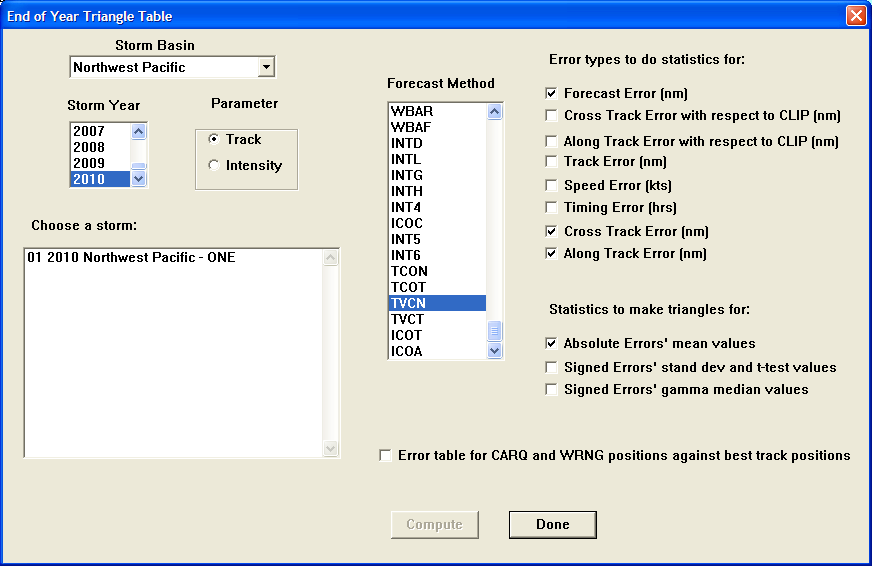Enable Timing Error (hrs) checkbox
872x566 pixels.
pos(551,208)
